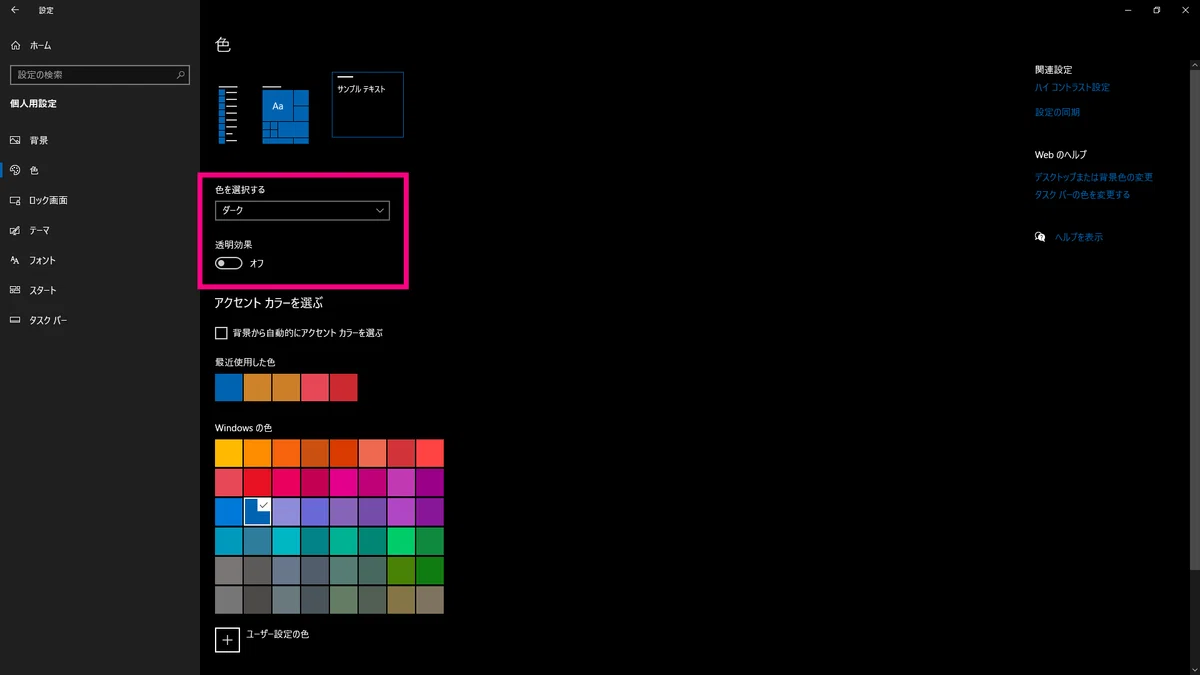Viewport: 1200px width, 675px height.
Task: Open the デスクトップまたは背景色の変更 help link
Action: pos(1094,177)
